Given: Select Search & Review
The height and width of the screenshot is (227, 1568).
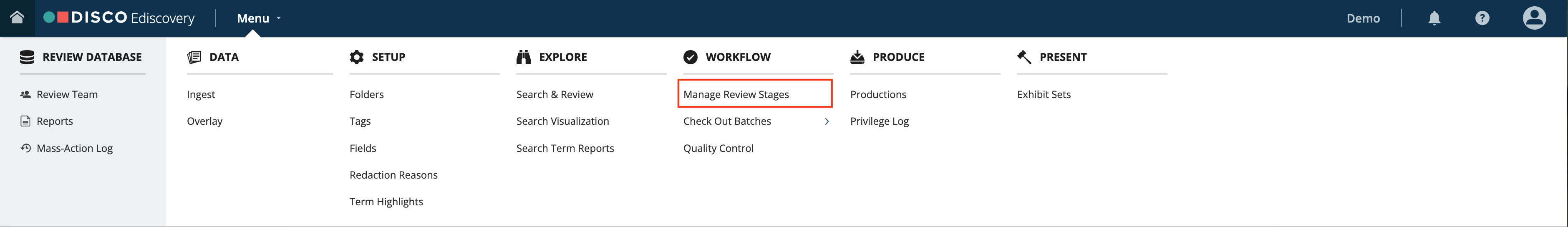Looking at the screenshot, I should [555, 94].
